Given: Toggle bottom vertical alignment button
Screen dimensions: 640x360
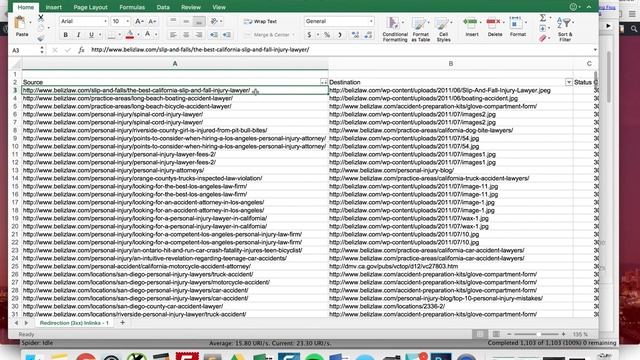Looking at the screenshot, I should coord(199,22).
